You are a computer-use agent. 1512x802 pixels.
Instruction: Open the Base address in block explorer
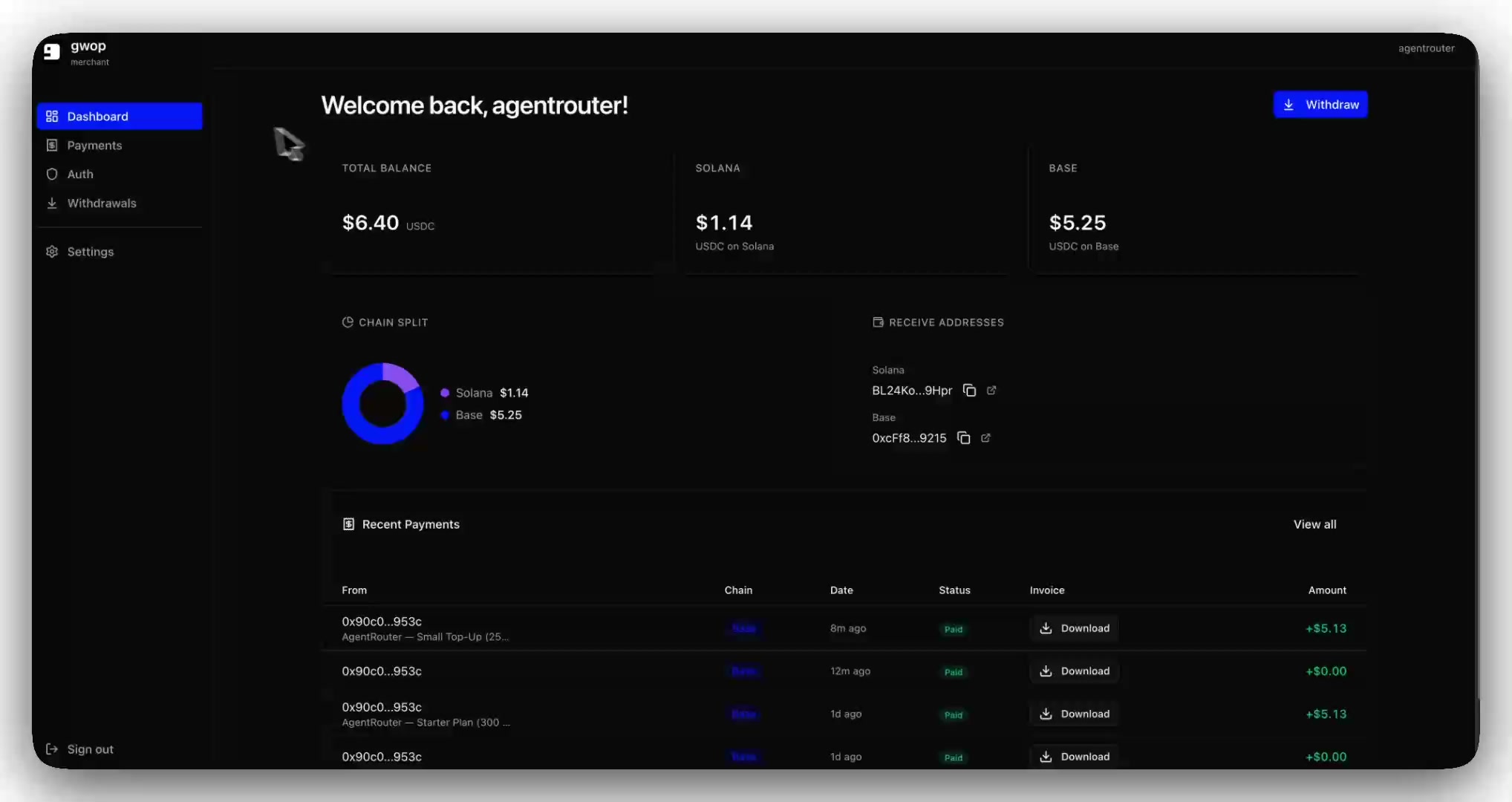[x=985, y=438]
